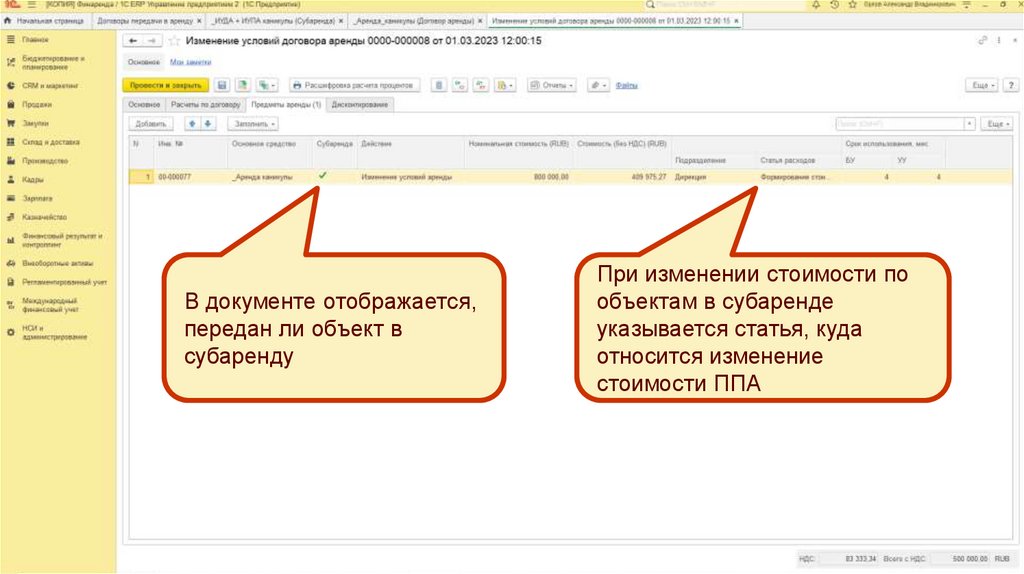Open Расшифровка расчета процентов report
1024x574 pixels.
354,86
